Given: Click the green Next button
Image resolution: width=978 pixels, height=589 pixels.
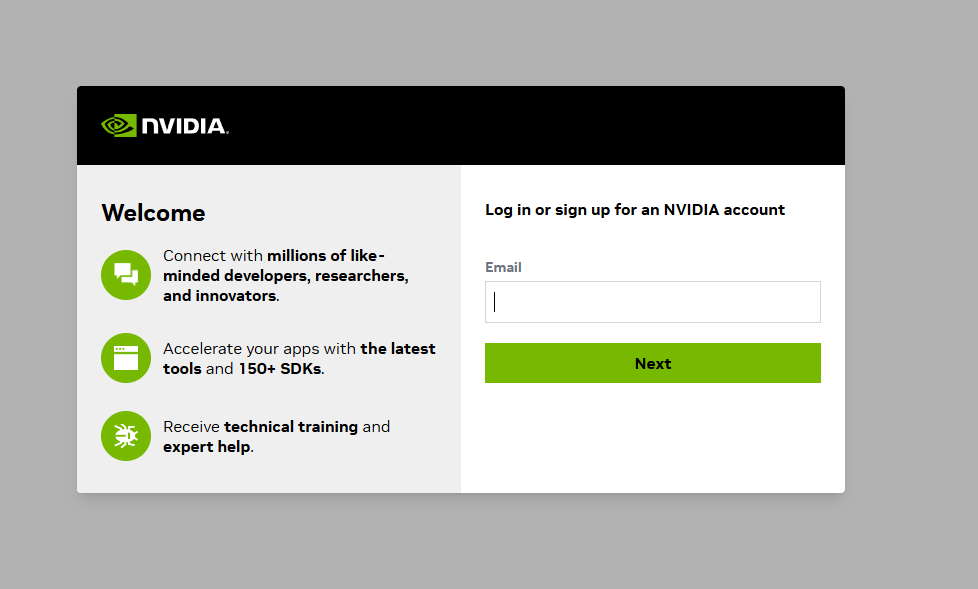Looking at the screenshot, I should [652, 363].
